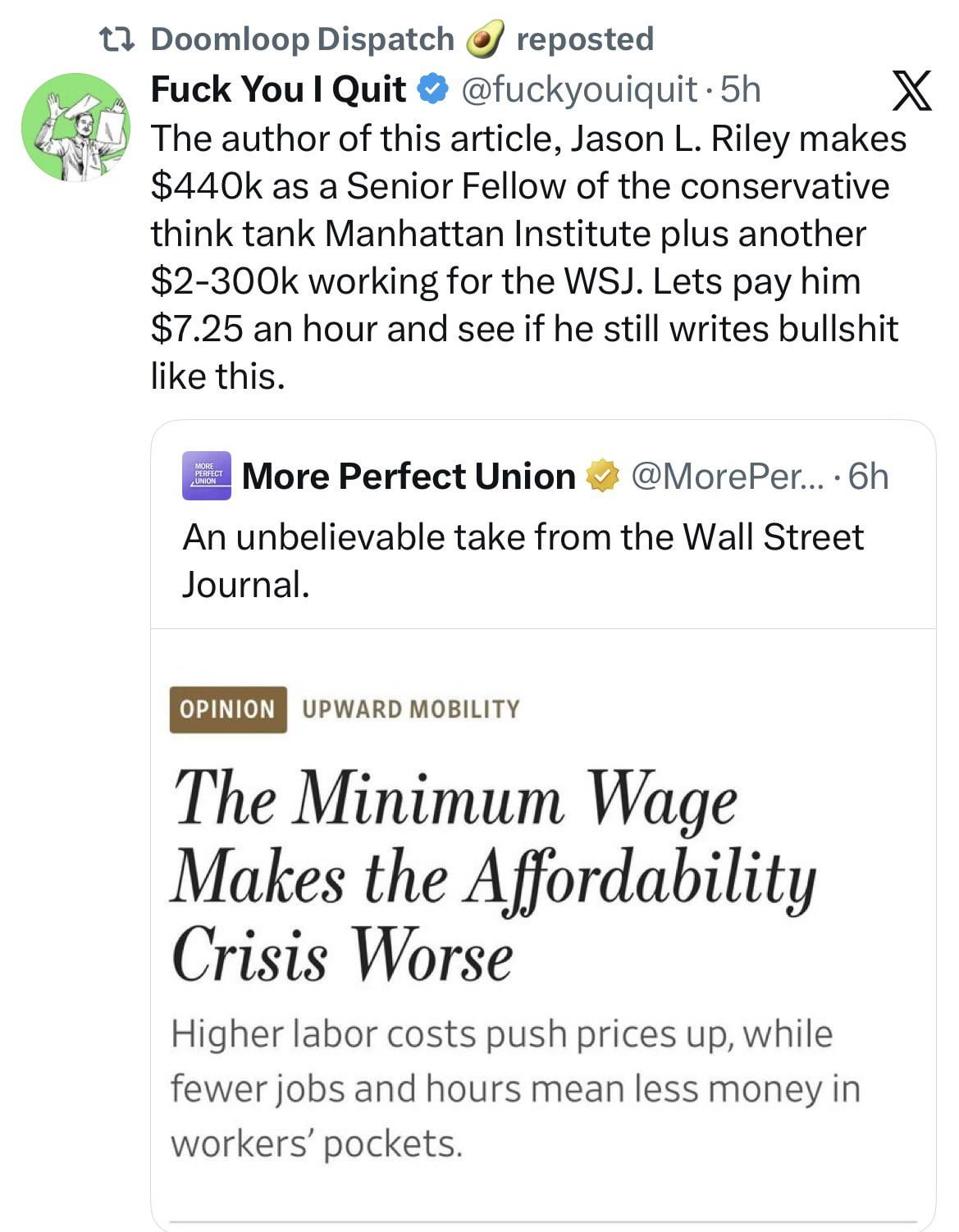
Task: Click the 6h quoted post timestamp
Action: [868, 477]
